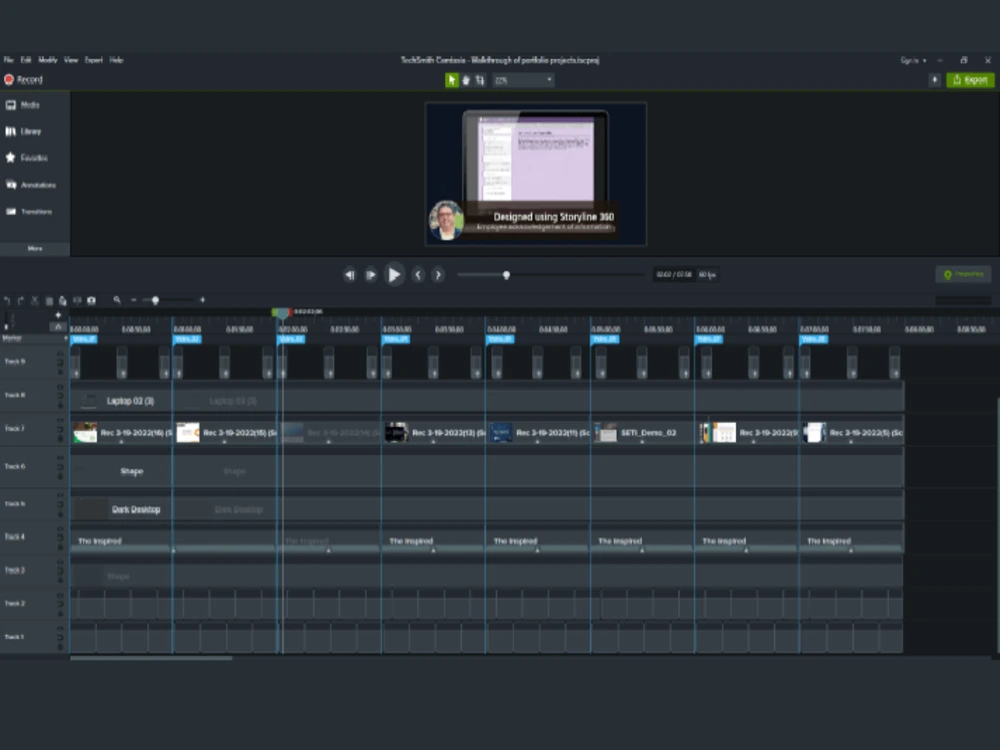Open the Library tab in sidebar
This screenshot has width=1000, height=750.
click(24, 131)
